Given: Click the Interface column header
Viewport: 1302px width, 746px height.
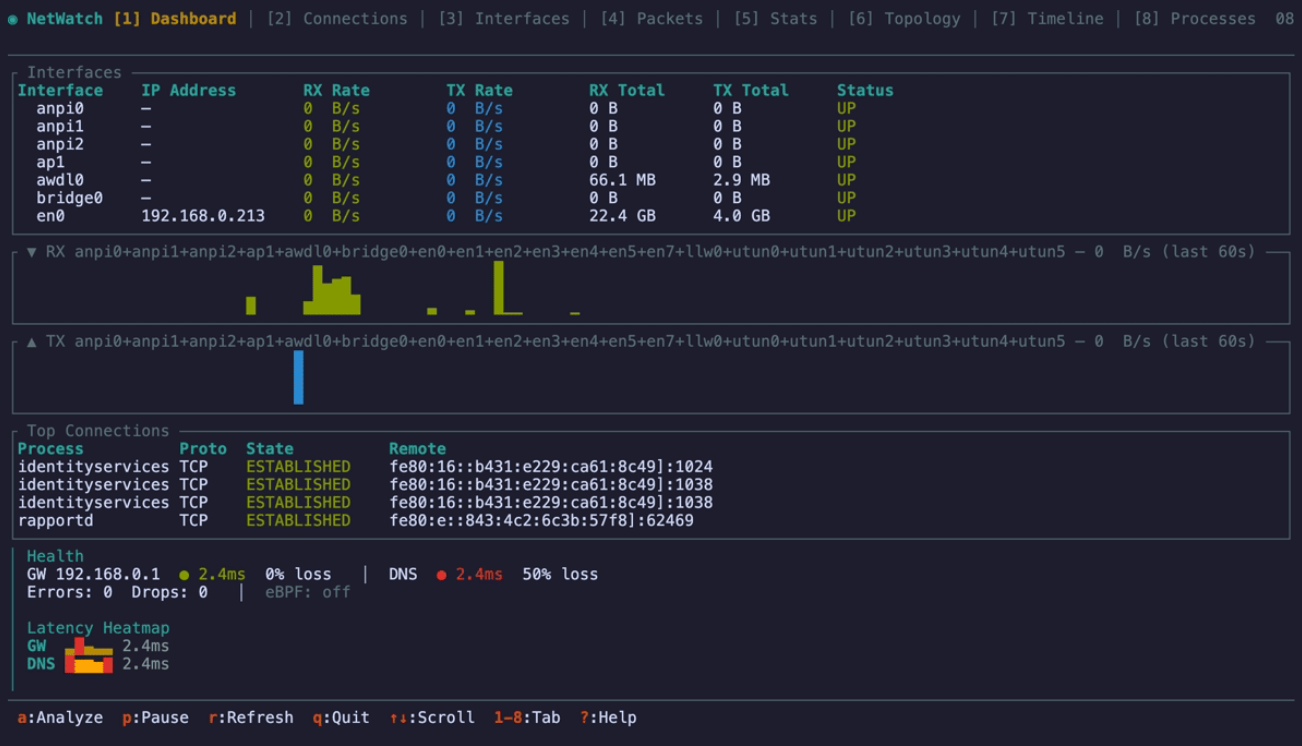Looking at the screenshot, I should (x=60, y=91).
